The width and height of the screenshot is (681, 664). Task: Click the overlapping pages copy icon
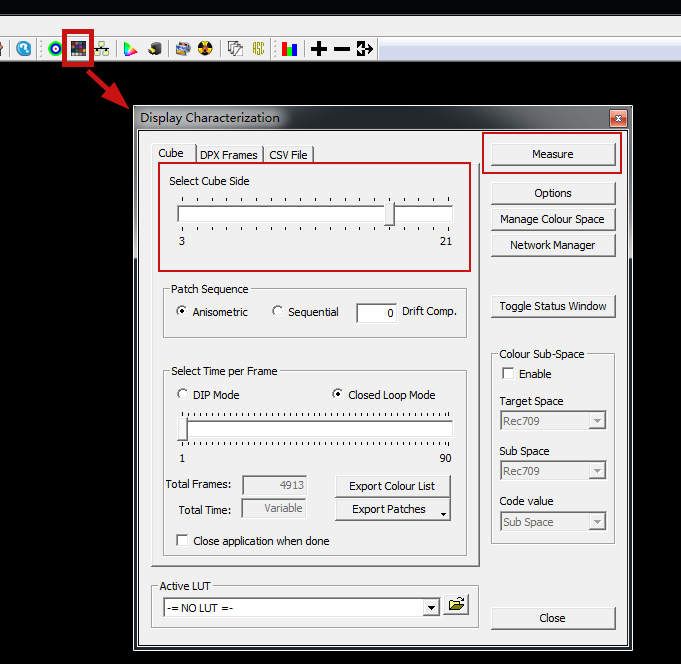[235, 49]
